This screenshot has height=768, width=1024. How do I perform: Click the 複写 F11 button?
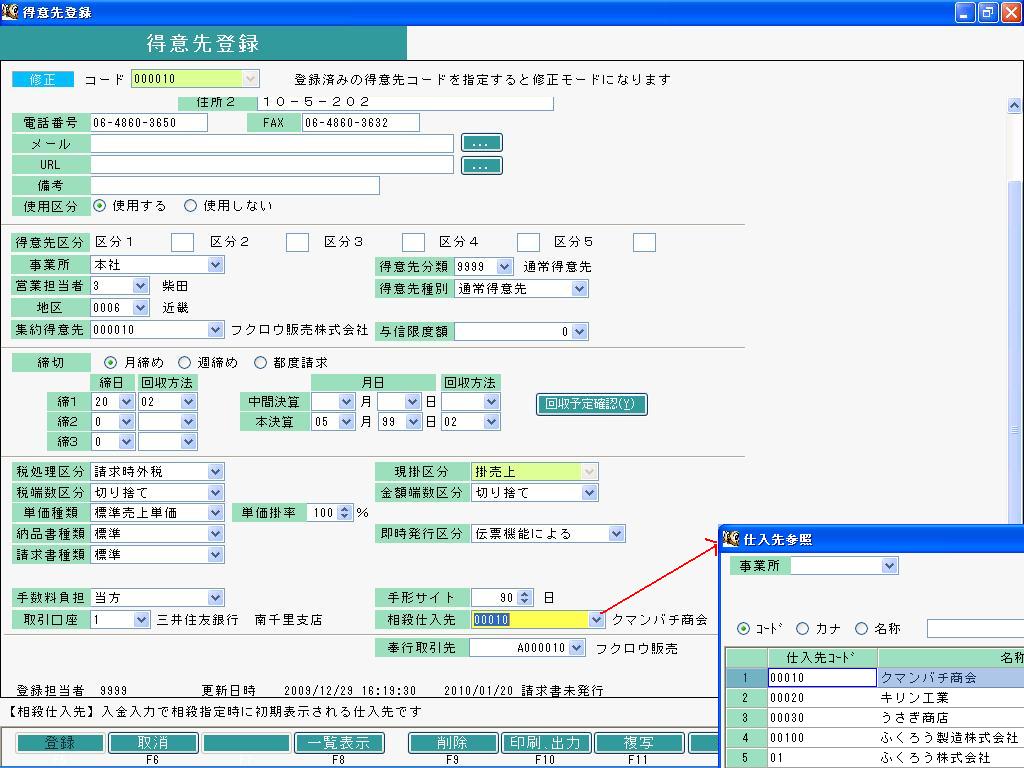point(639,743)
